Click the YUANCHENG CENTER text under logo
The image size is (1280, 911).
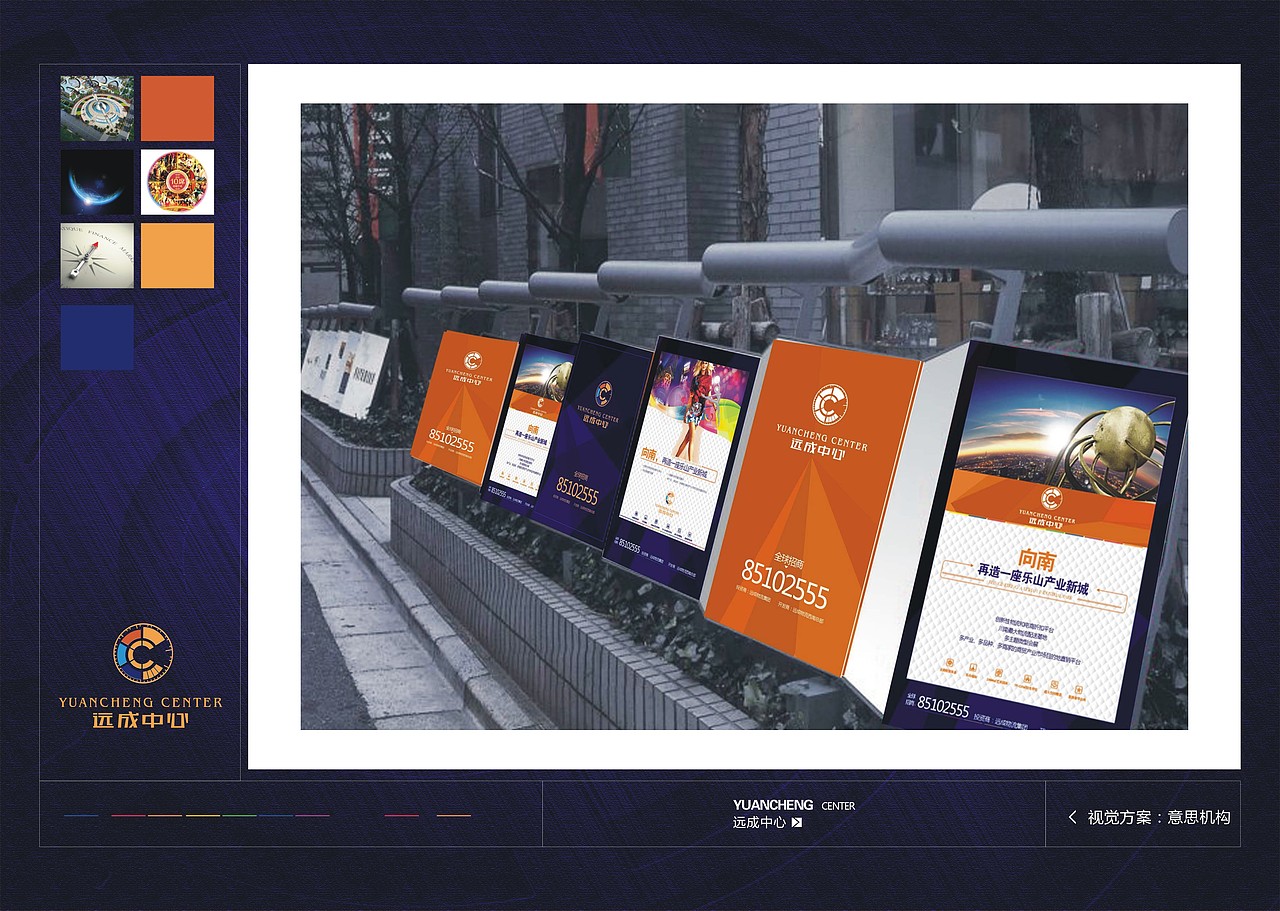pos(141,702)
